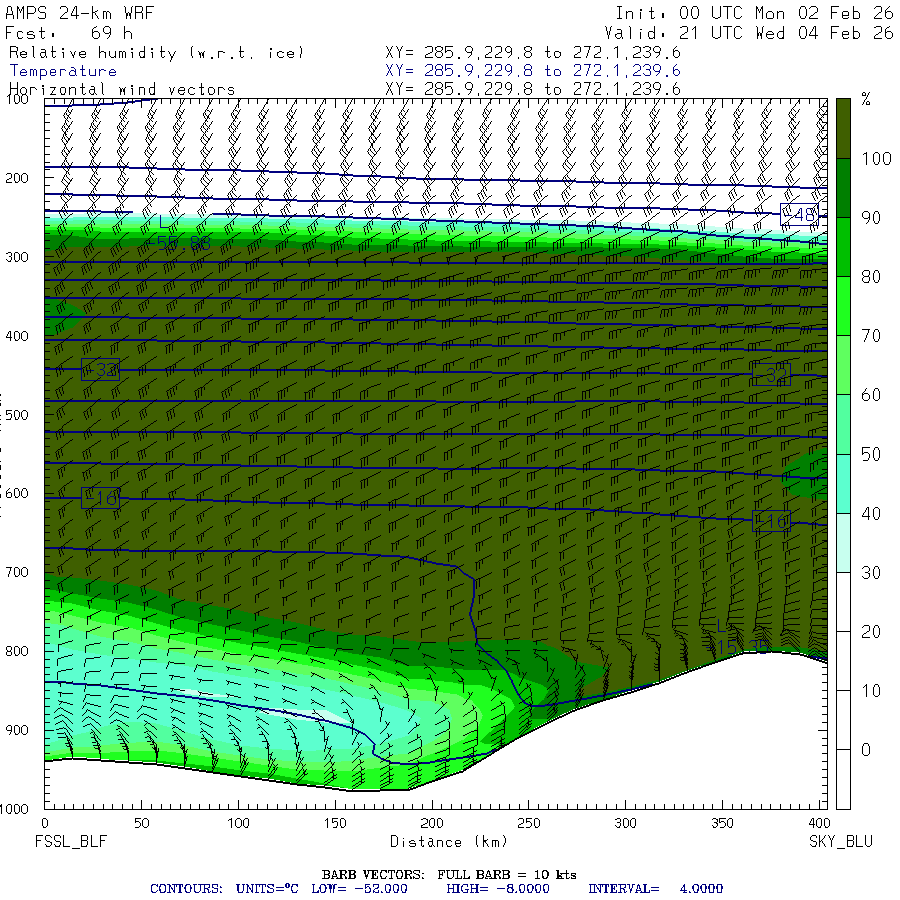Click the 'Fcst: 69 h' forecast label
Viewport: 900px width, 900px height.
[x=69, y=33]
